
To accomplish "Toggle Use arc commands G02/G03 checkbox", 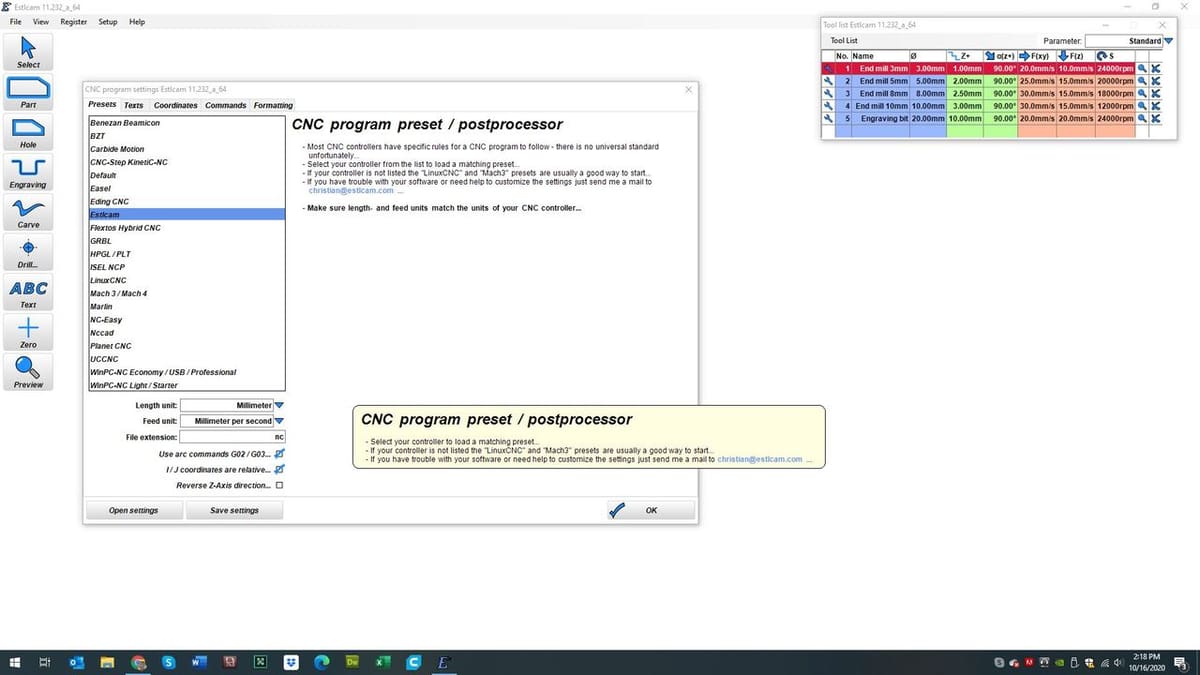I will pos(279,454).
